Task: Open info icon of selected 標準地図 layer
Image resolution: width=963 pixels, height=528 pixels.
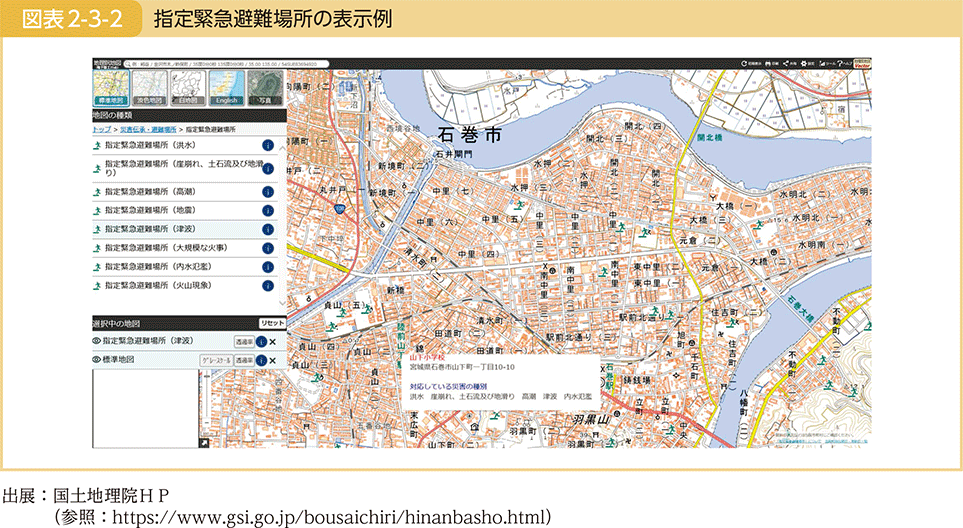Action: 262,360
